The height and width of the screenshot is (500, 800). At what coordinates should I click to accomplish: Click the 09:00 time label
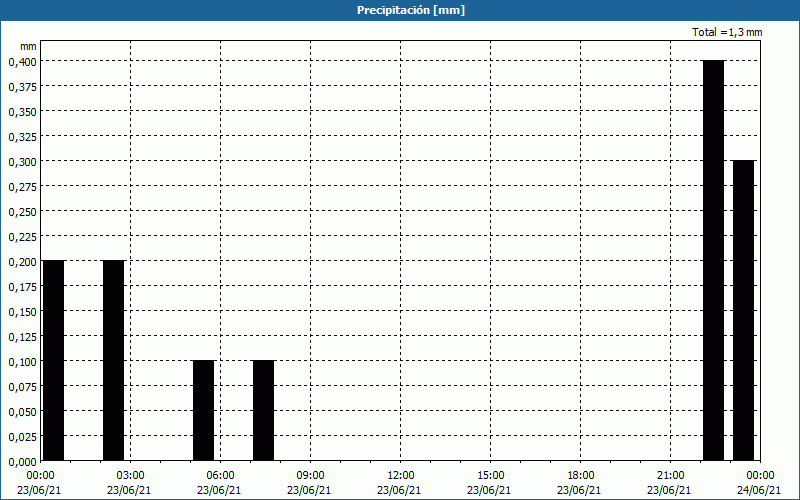310,476
